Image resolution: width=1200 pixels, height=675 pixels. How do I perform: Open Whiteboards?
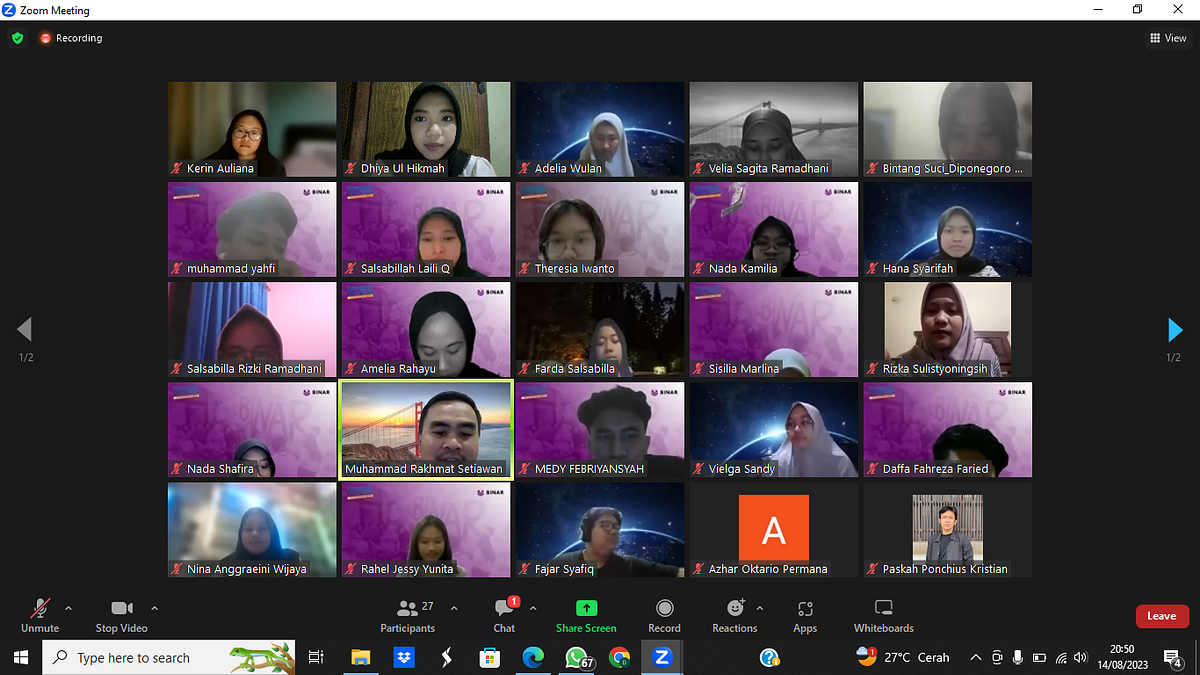[x=884, y=616]
